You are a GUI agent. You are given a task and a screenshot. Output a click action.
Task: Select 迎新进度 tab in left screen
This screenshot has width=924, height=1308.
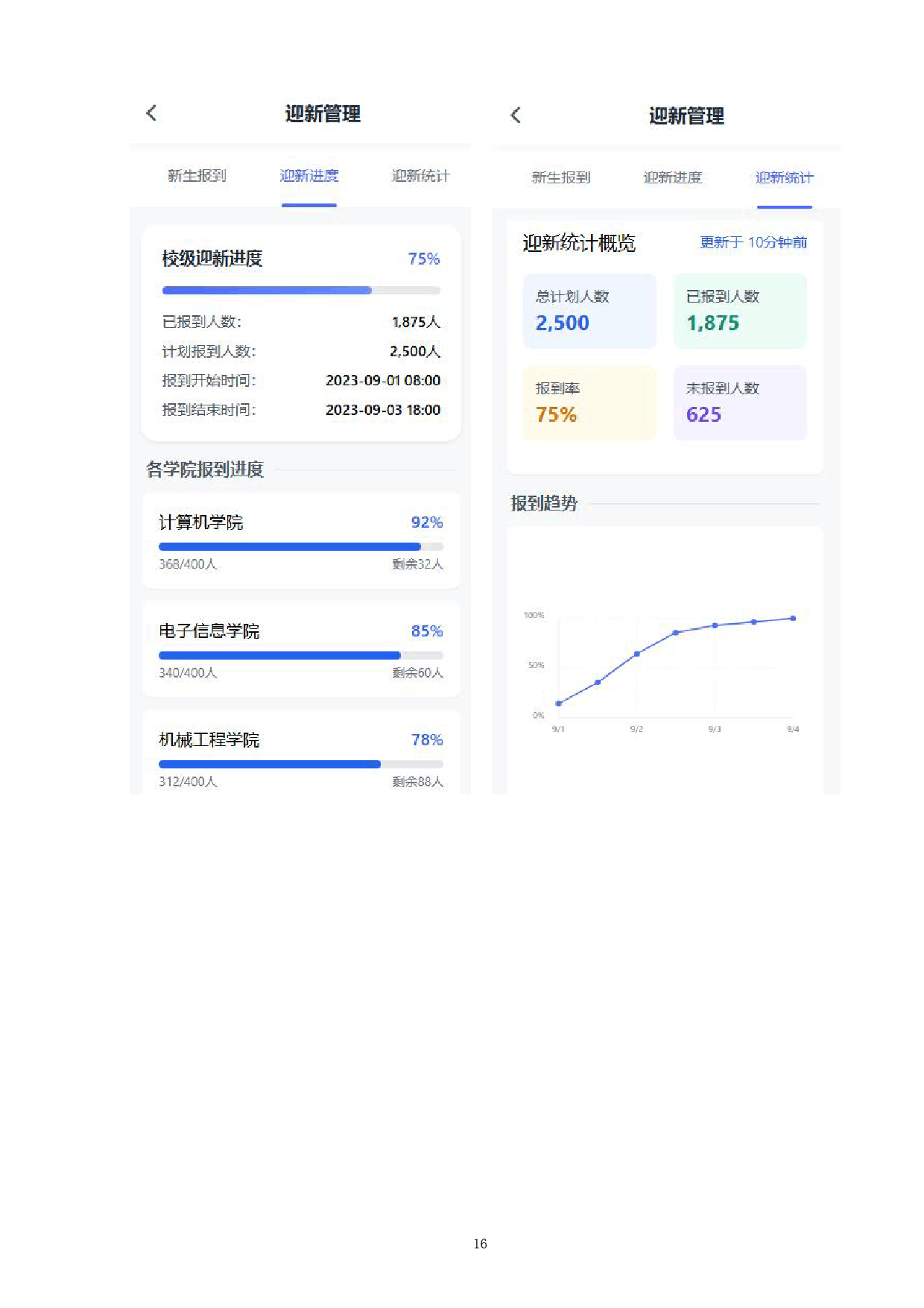[309, 176]
